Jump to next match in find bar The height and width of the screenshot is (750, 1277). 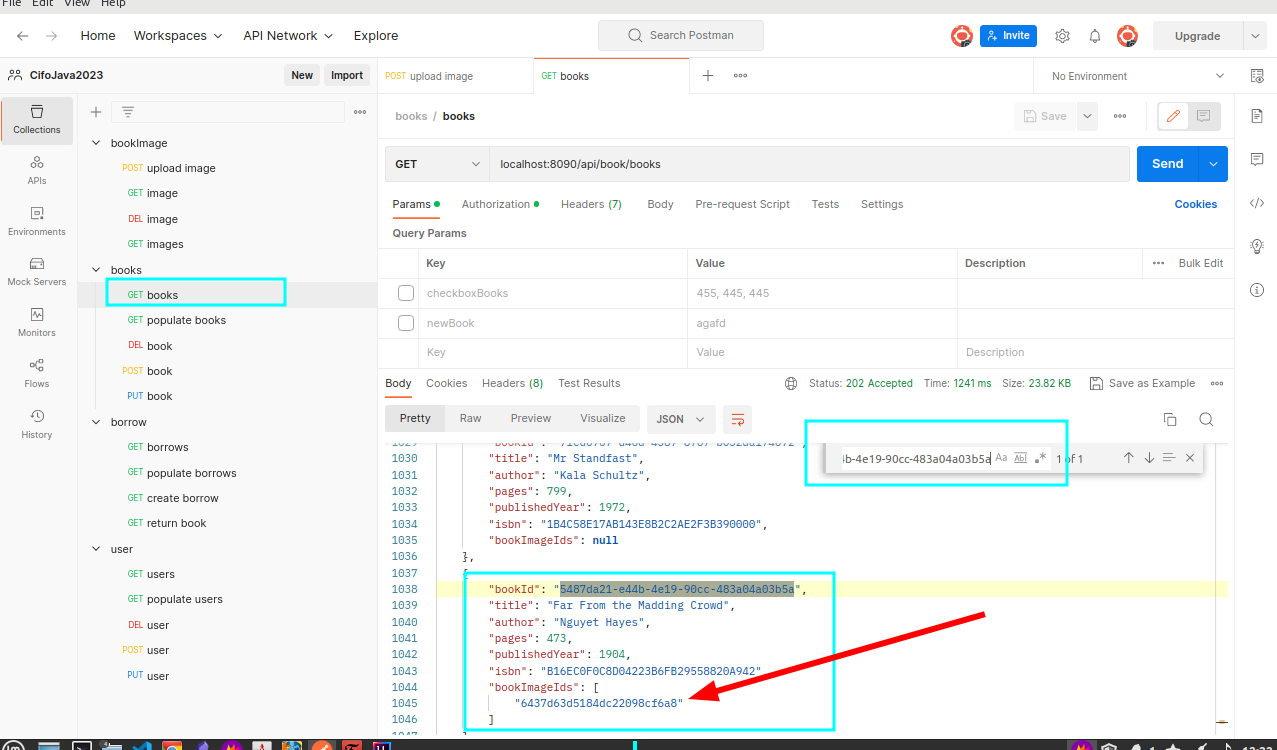pyautogui.click(x=1149, y=458)
